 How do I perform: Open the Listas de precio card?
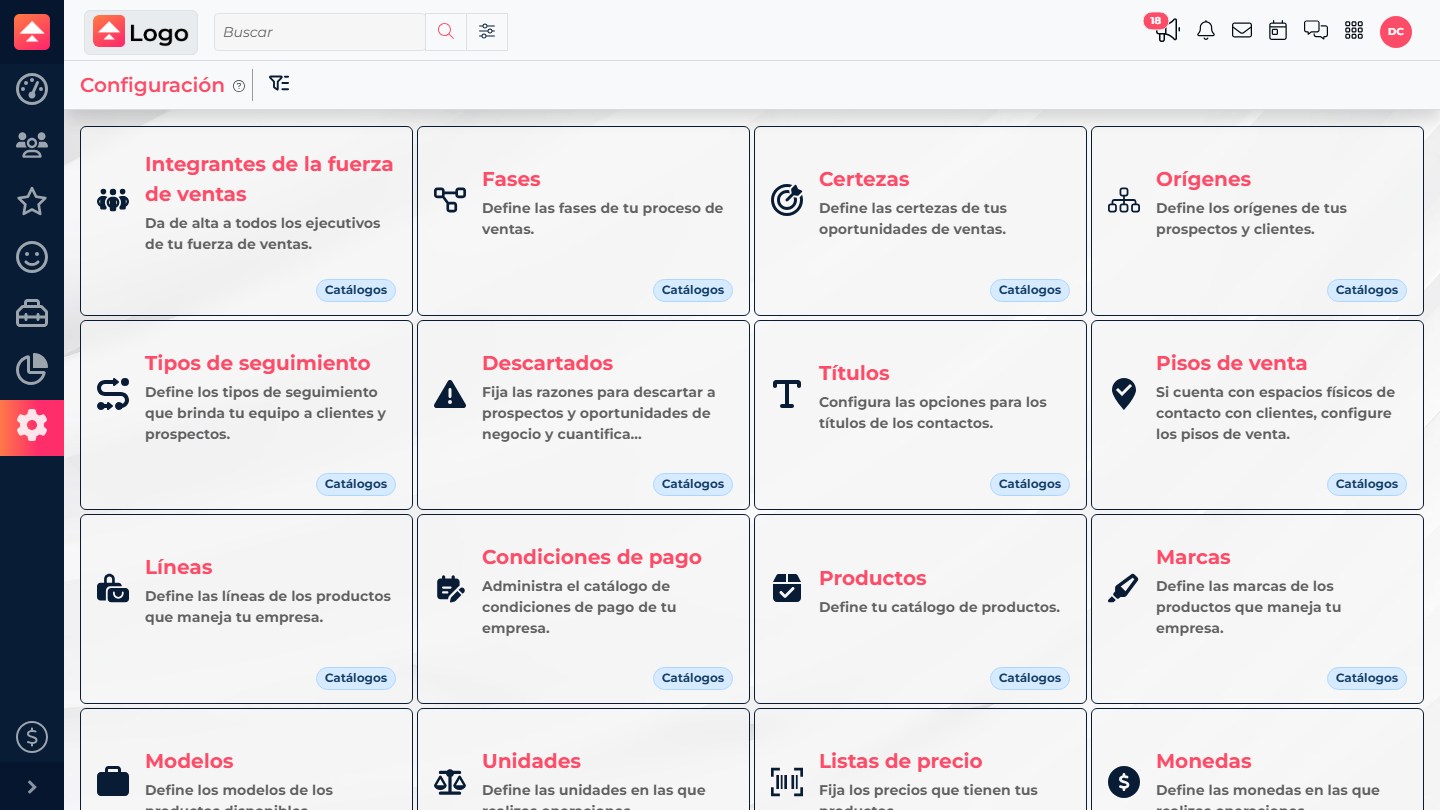point(920,759)
